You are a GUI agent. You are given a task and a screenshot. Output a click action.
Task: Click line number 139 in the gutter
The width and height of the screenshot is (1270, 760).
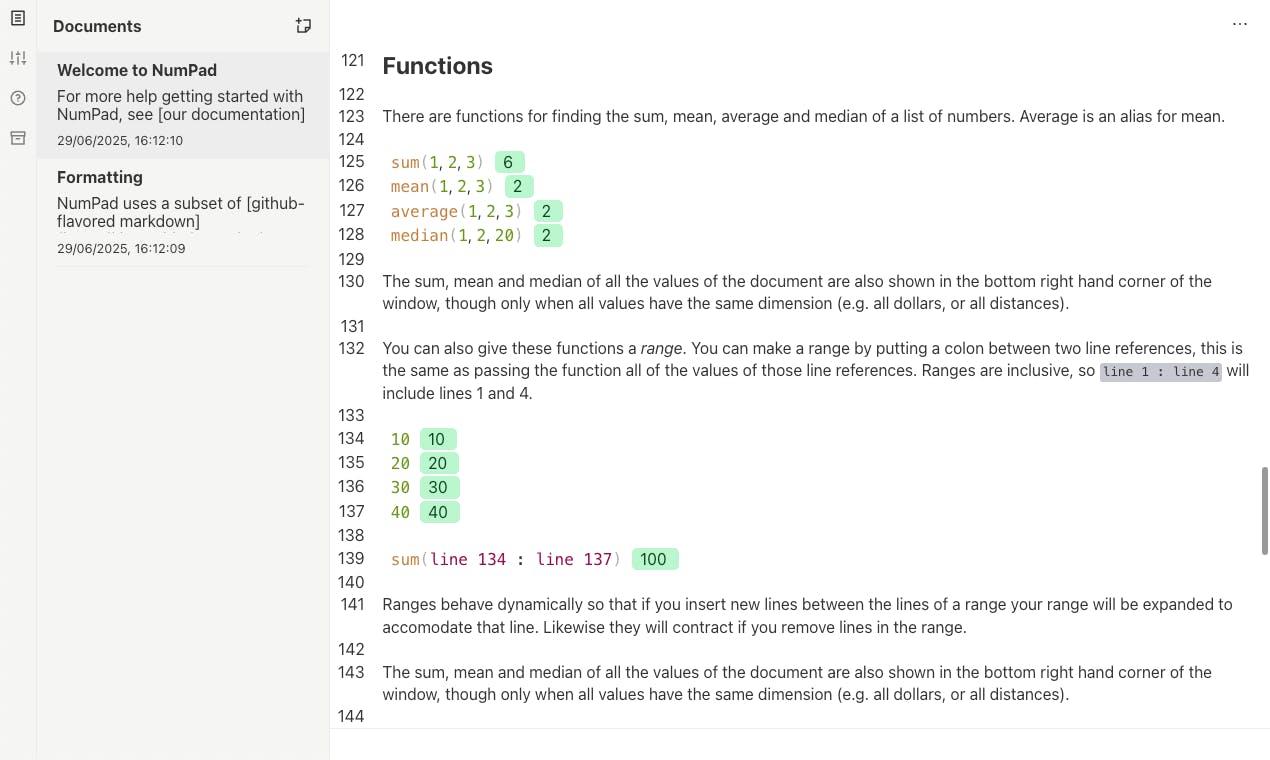[352, 558]
